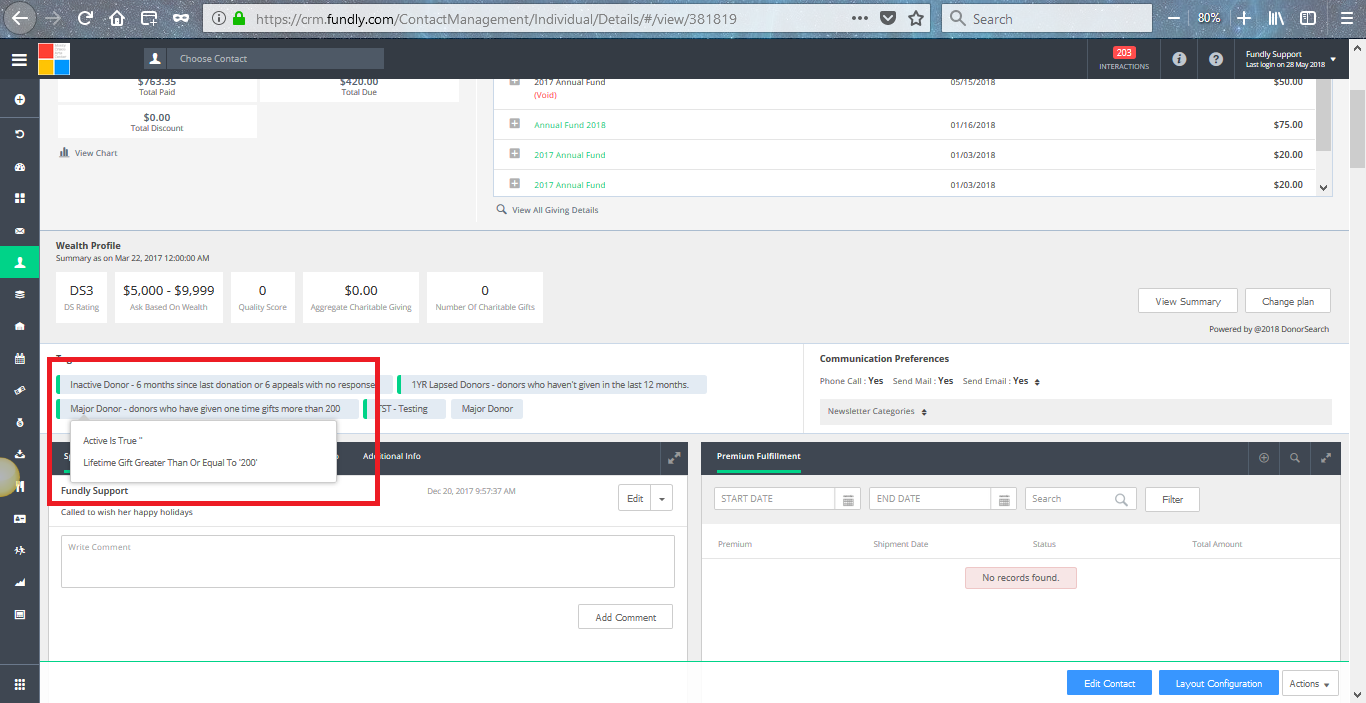Click the Major Donor more than 200 tag
This screenshot has height=703, width=1366.
pos(207,409)
